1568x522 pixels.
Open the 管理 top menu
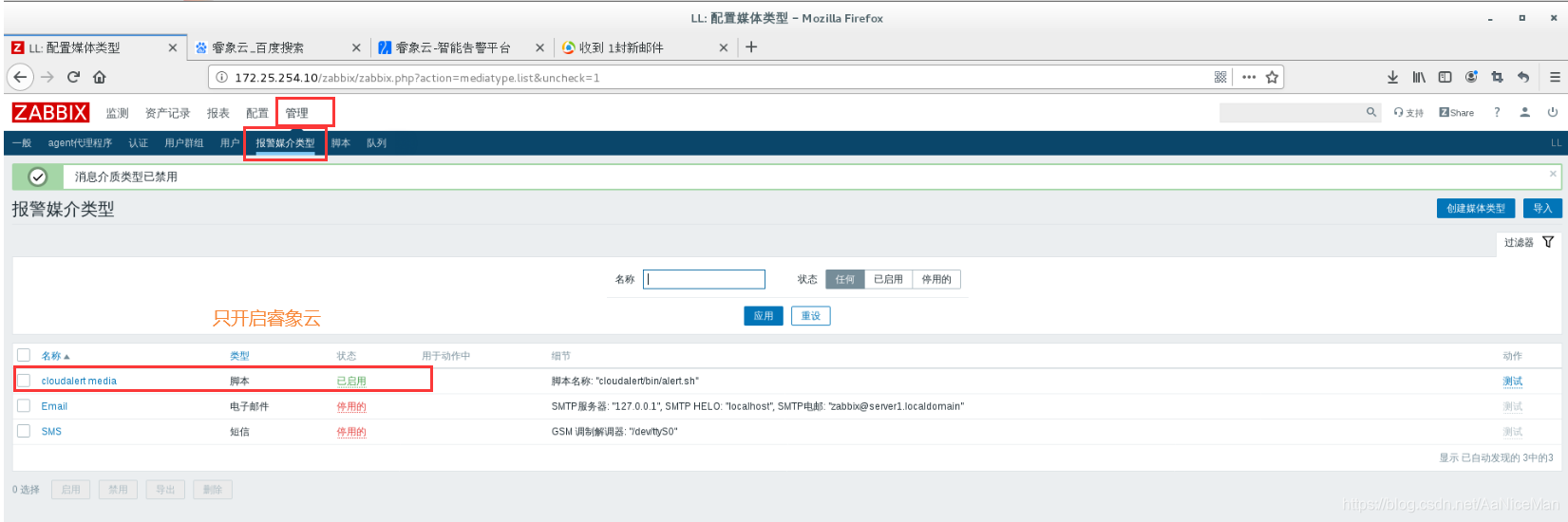coord(297,113)
